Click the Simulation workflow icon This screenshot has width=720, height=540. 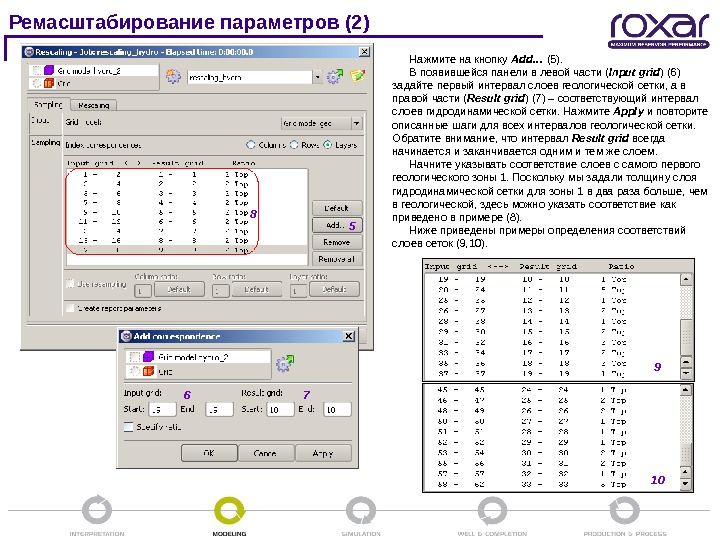tap(361, 510)
